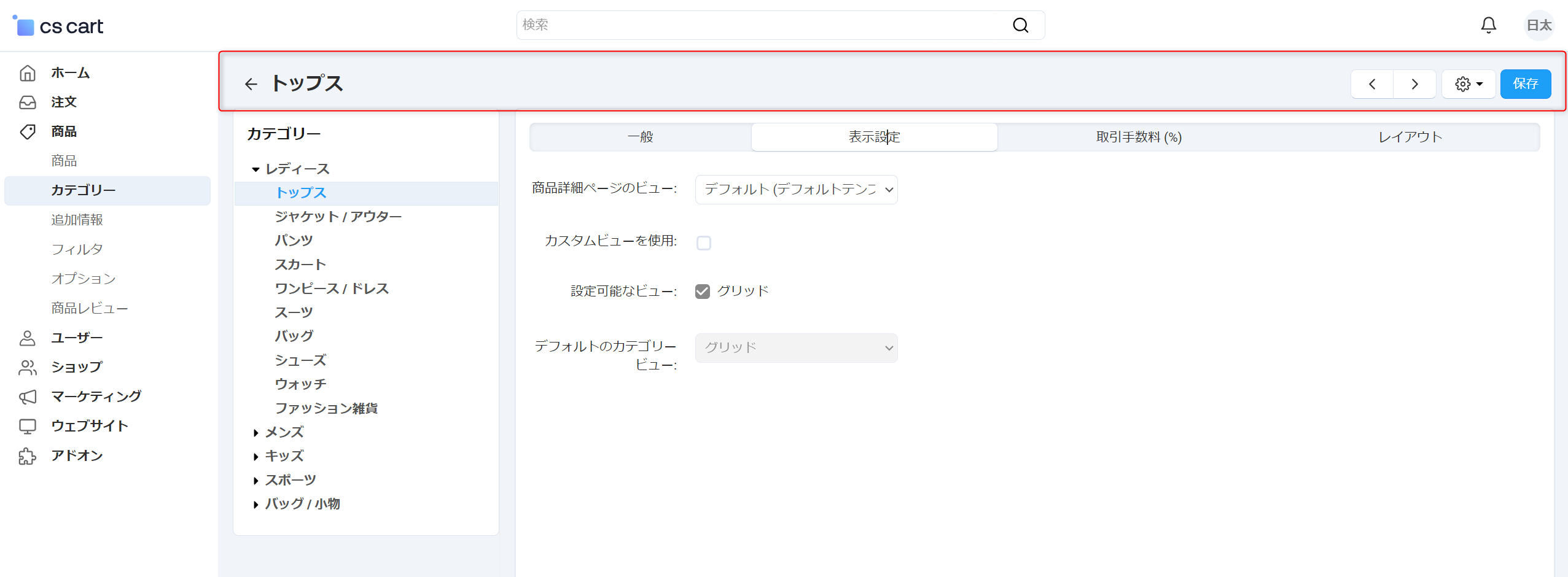Enable the カスタムビューを使用 checkbox
The width and height of the screenshot is (1568, 577).
704,243
